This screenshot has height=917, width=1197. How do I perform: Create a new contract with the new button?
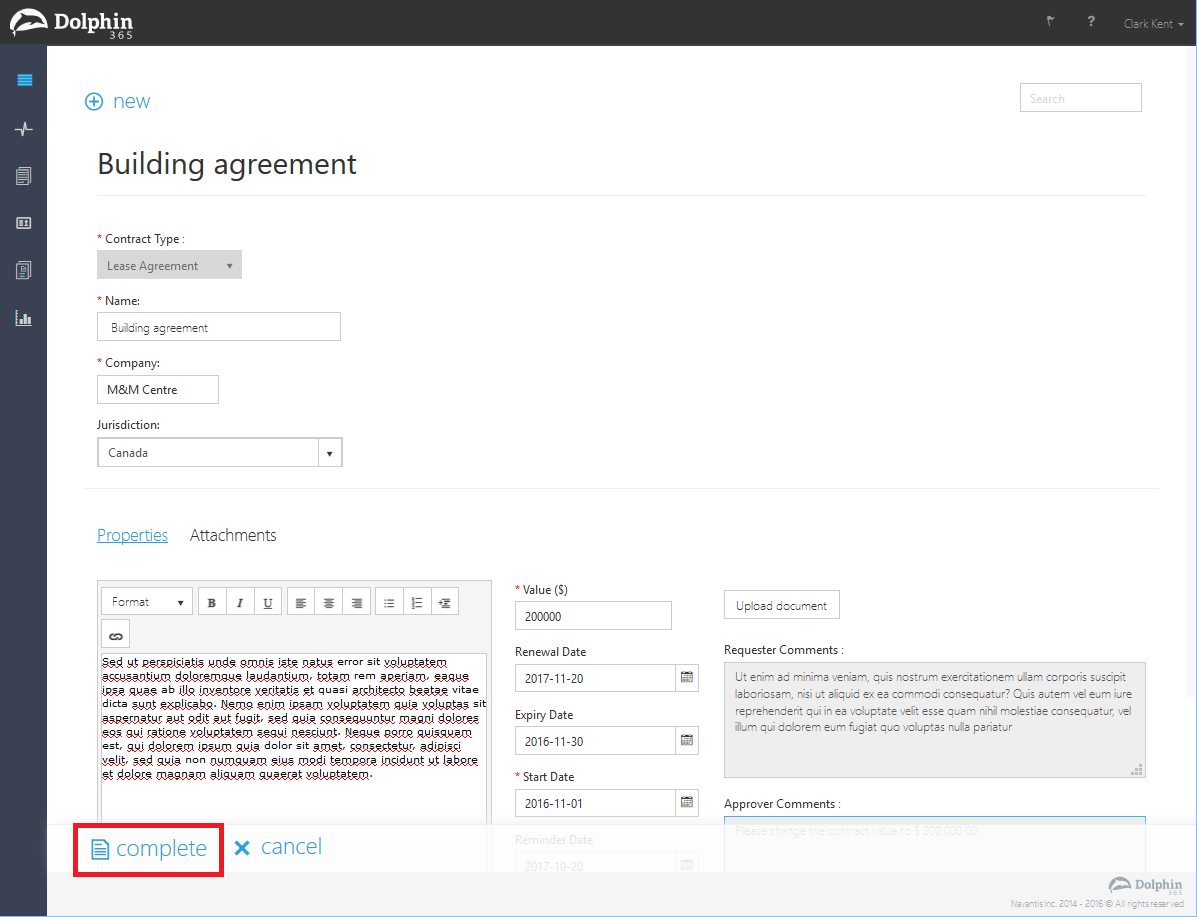118,101
